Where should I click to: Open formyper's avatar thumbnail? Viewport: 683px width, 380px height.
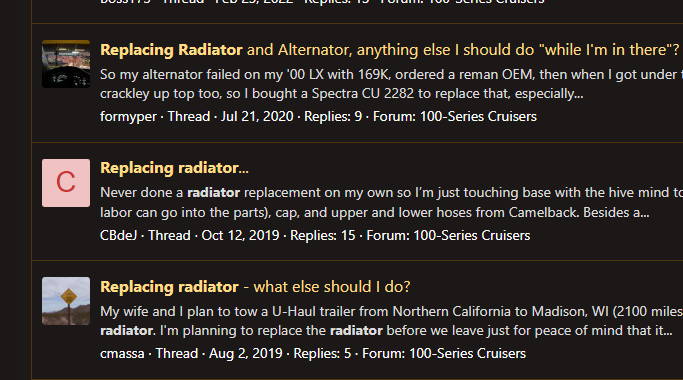[x=66, y=64]
